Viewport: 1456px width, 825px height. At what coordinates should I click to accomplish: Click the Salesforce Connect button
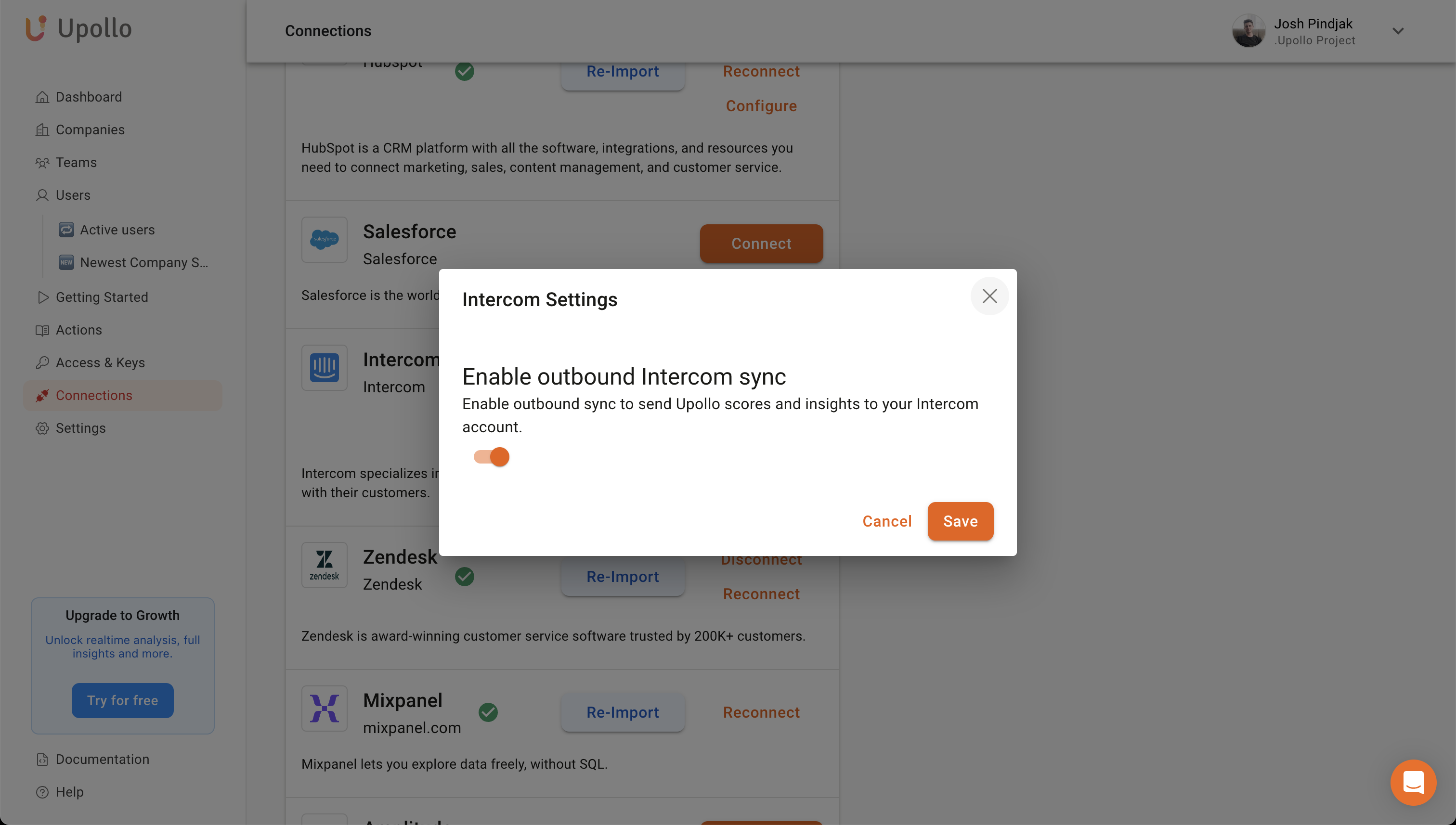coord(761,244)
